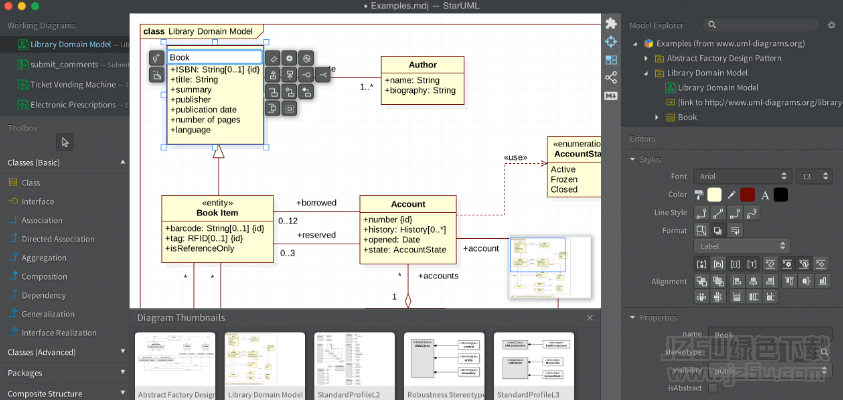The height and width of the screenshot is (400, 843).
Task: Open Model Explorer settings gear
Action: click(832, 25)
